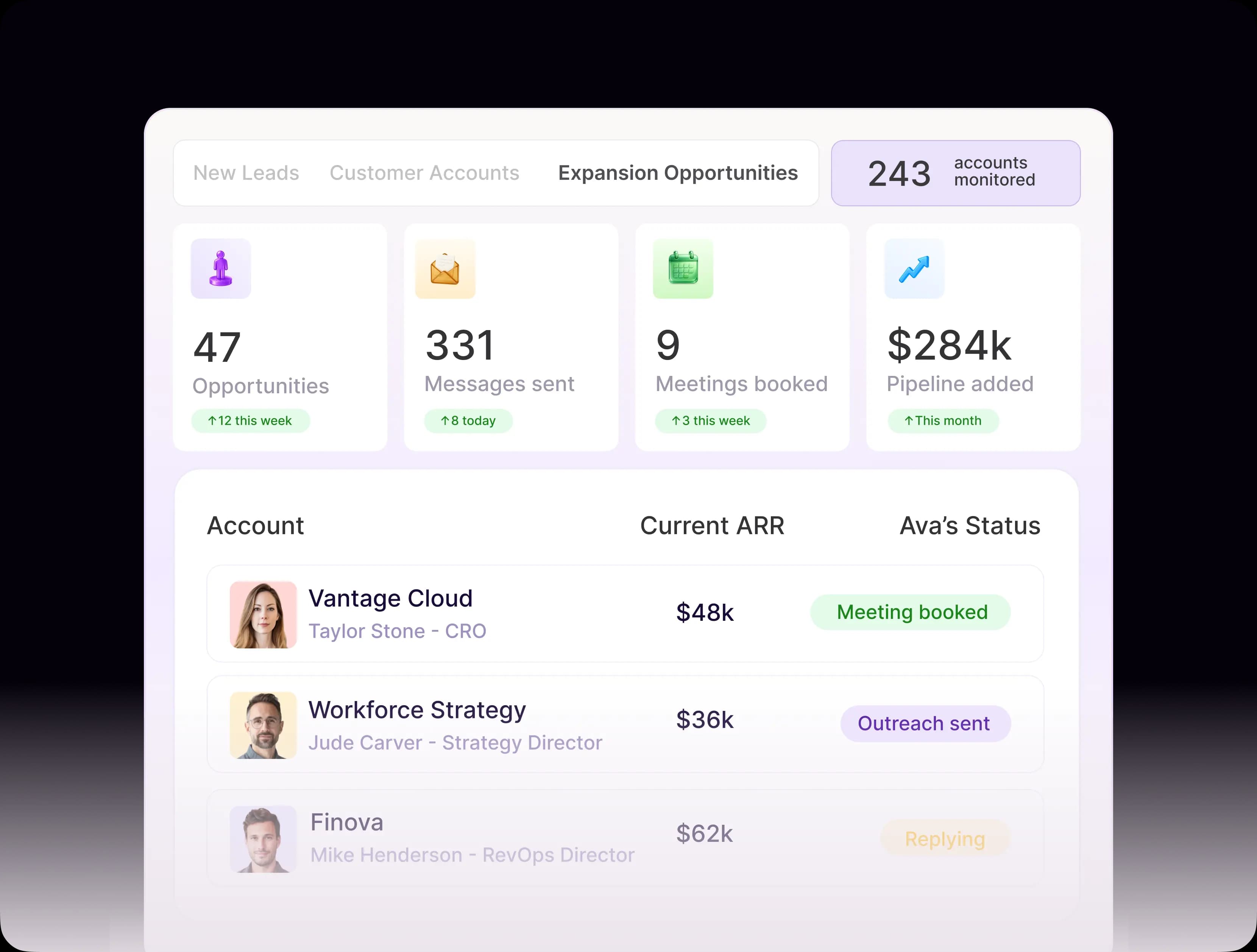The height and width of the screenshot is (952, 1257).
Task: Select the Expansion Opportunities tab
Action: pyautogui.click(x=677, y=173)
